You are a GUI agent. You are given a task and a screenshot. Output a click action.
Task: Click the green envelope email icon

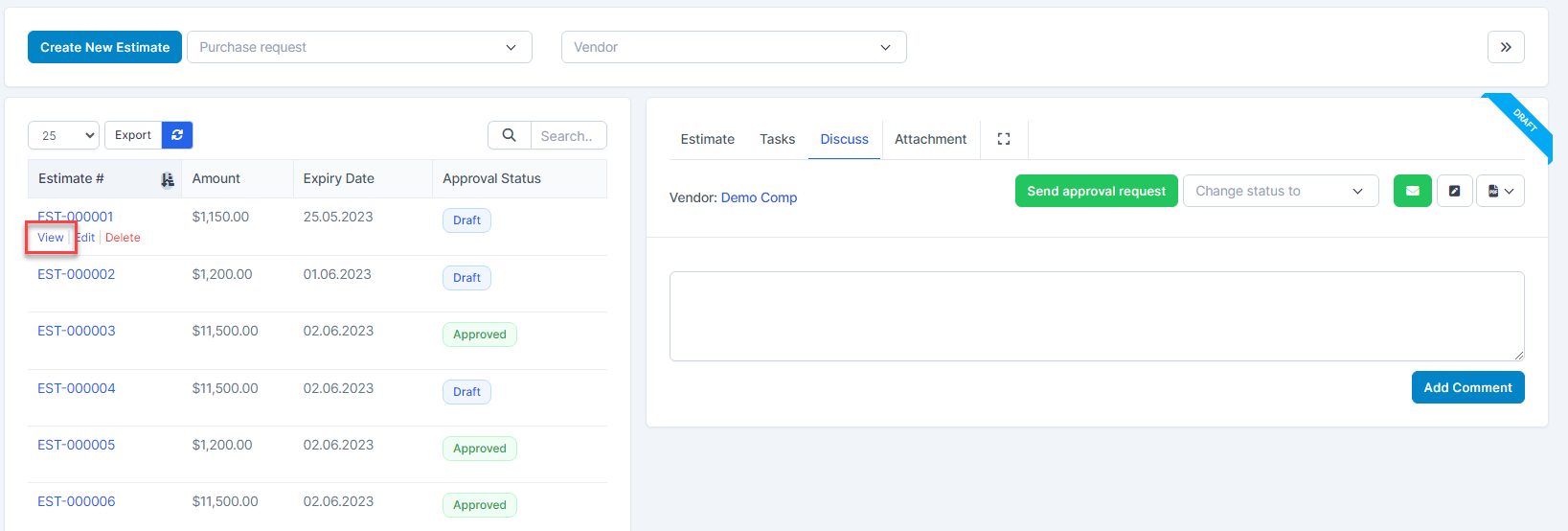[x=1412, y=191]
